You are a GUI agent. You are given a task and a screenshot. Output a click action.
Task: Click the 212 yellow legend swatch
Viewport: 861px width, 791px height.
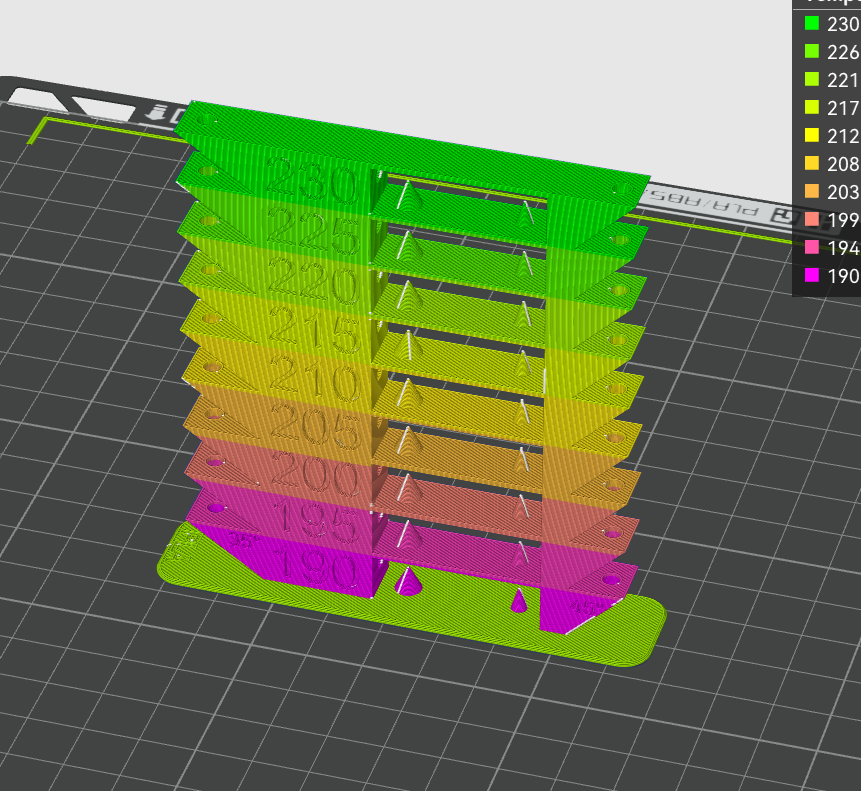[812, 135]
